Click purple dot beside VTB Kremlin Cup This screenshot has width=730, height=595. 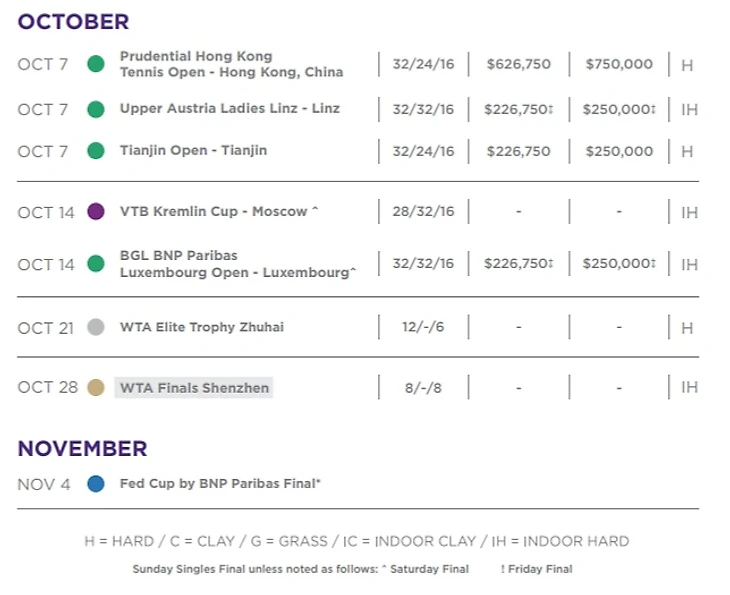pyautogui.click(x=96, y=212)
